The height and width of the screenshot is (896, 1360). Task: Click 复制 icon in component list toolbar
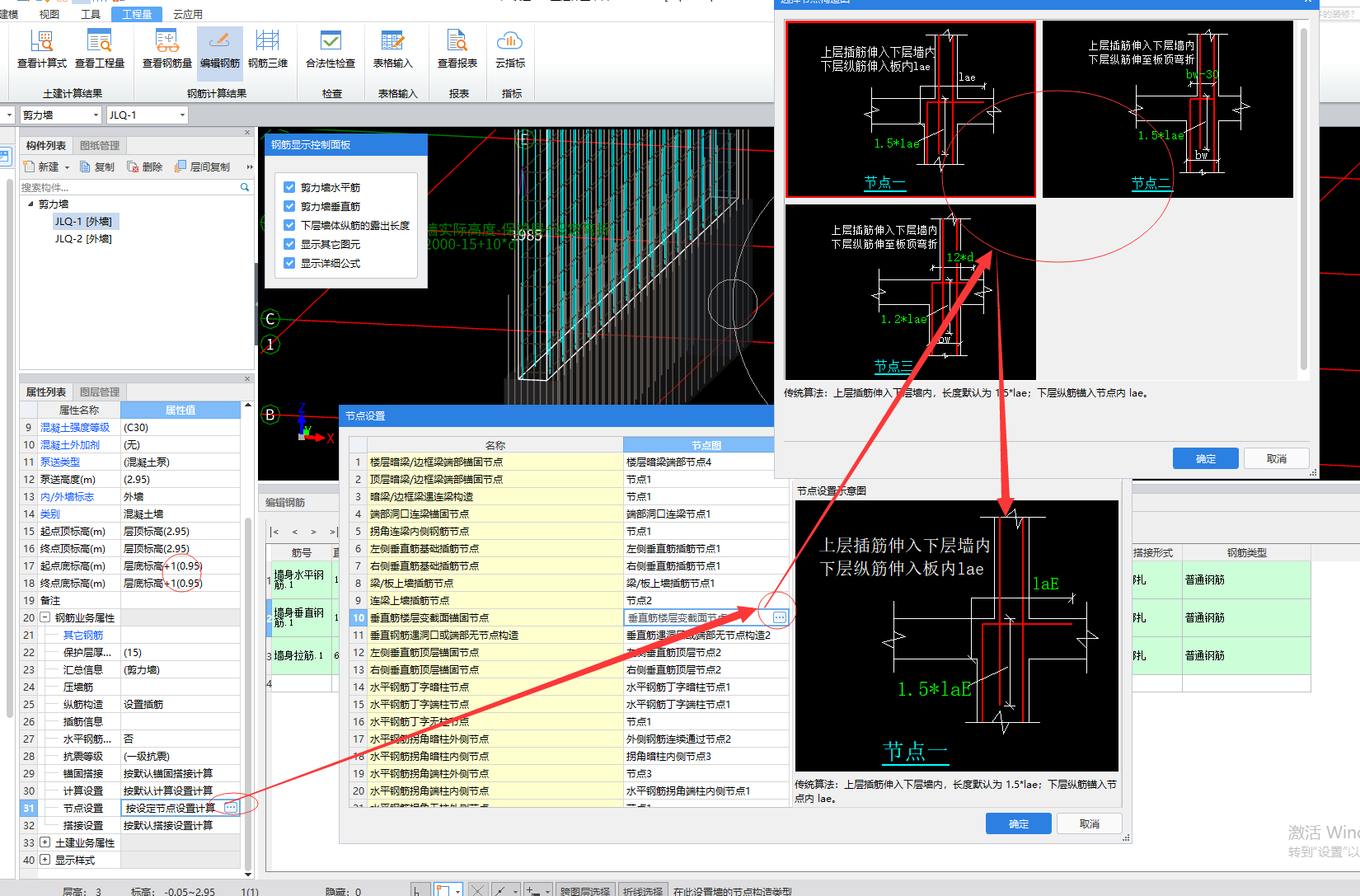[85, 167]
